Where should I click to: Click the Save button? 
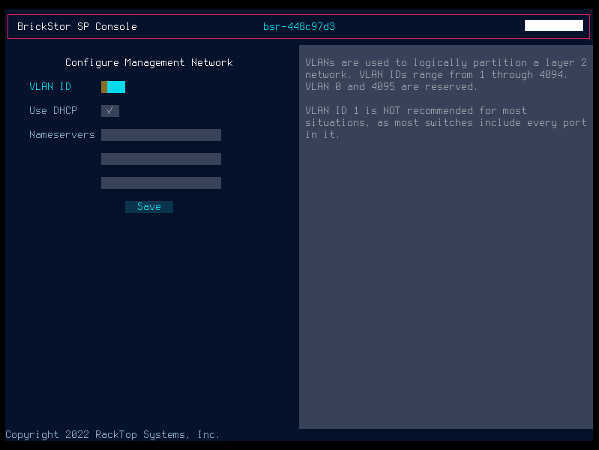pos(149,207)
